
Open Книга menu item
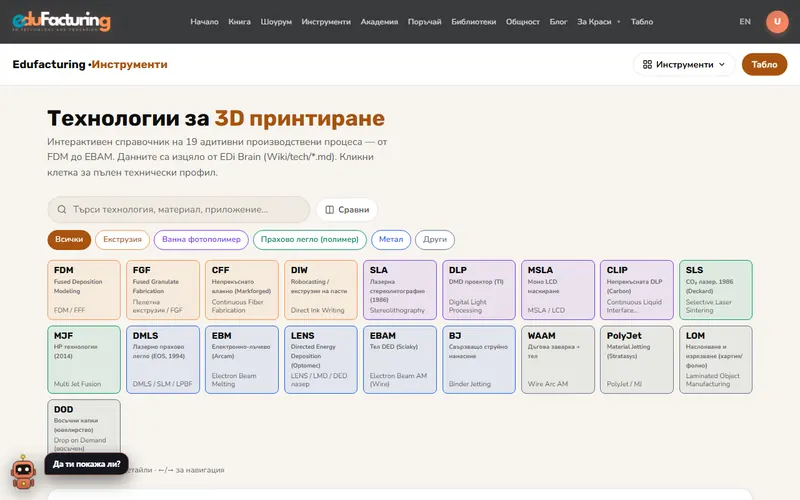[239, 22]
